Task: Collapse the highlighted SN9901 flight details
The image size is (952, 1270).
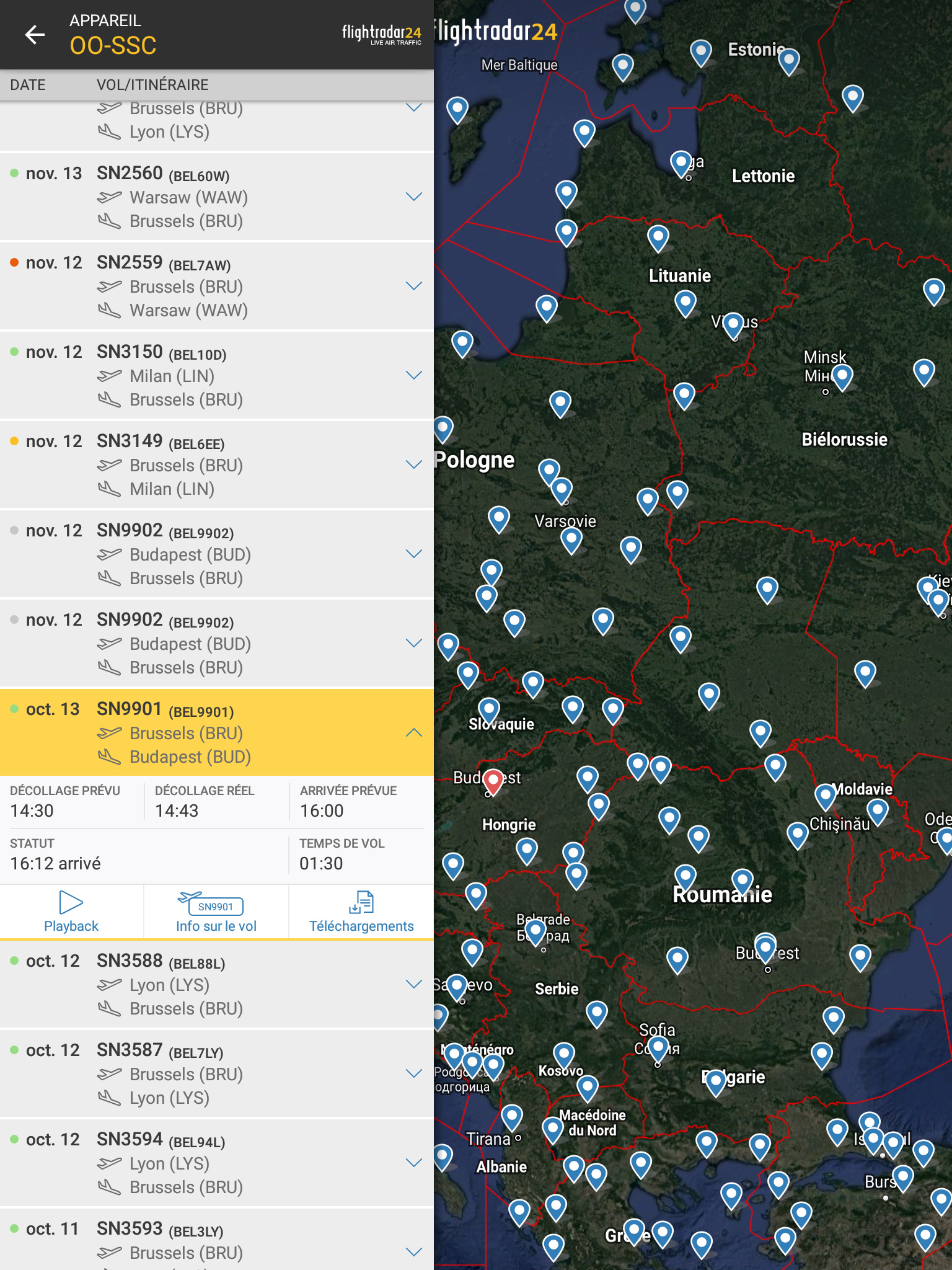Action: [x=413, y=732]
